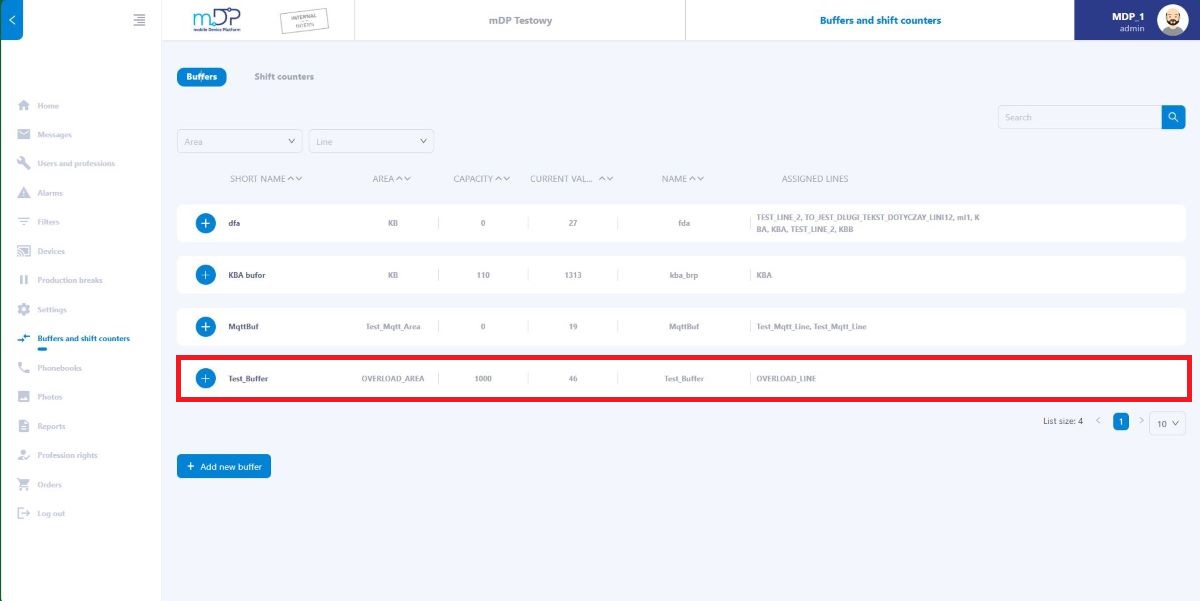The height and width of the screenshot is (601, 1200).
Task: Toggle the sidebar menu lines icon
Action: tap(139, 20)
